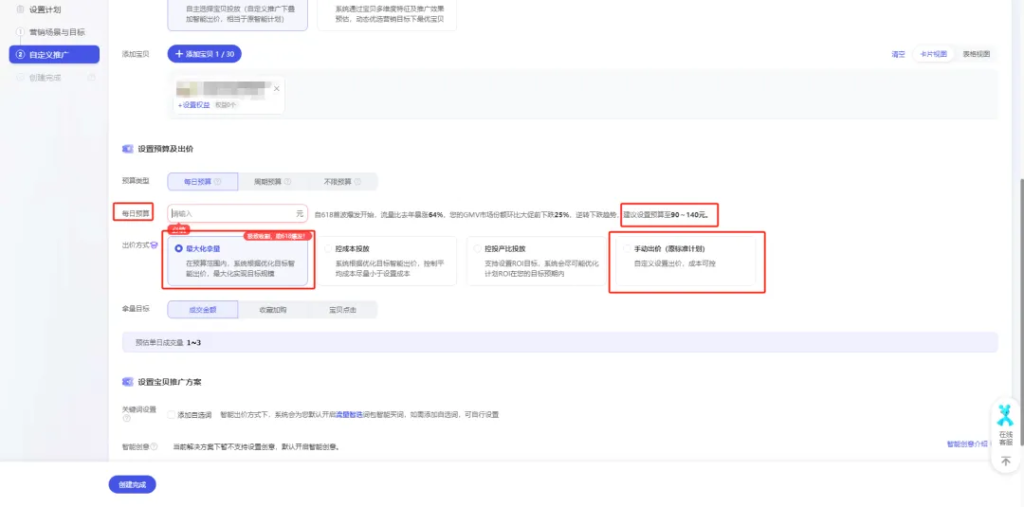This screenshot has height=507, width=1024.
Task: Click the 创建完成 step in sidebar
Action: coord(45,78)
